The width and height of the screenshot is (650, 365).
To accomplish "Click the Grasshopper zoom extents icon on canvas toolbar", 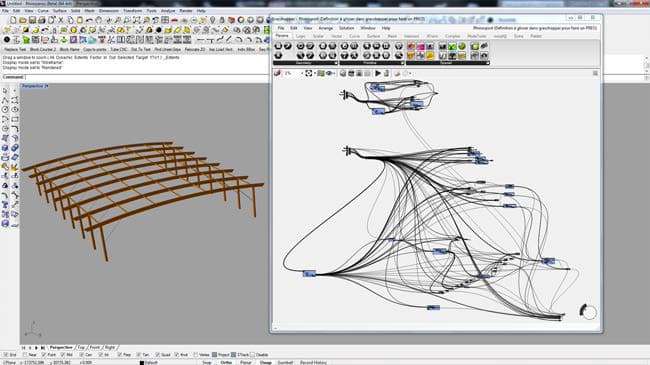I will click(x=309, y=73).
